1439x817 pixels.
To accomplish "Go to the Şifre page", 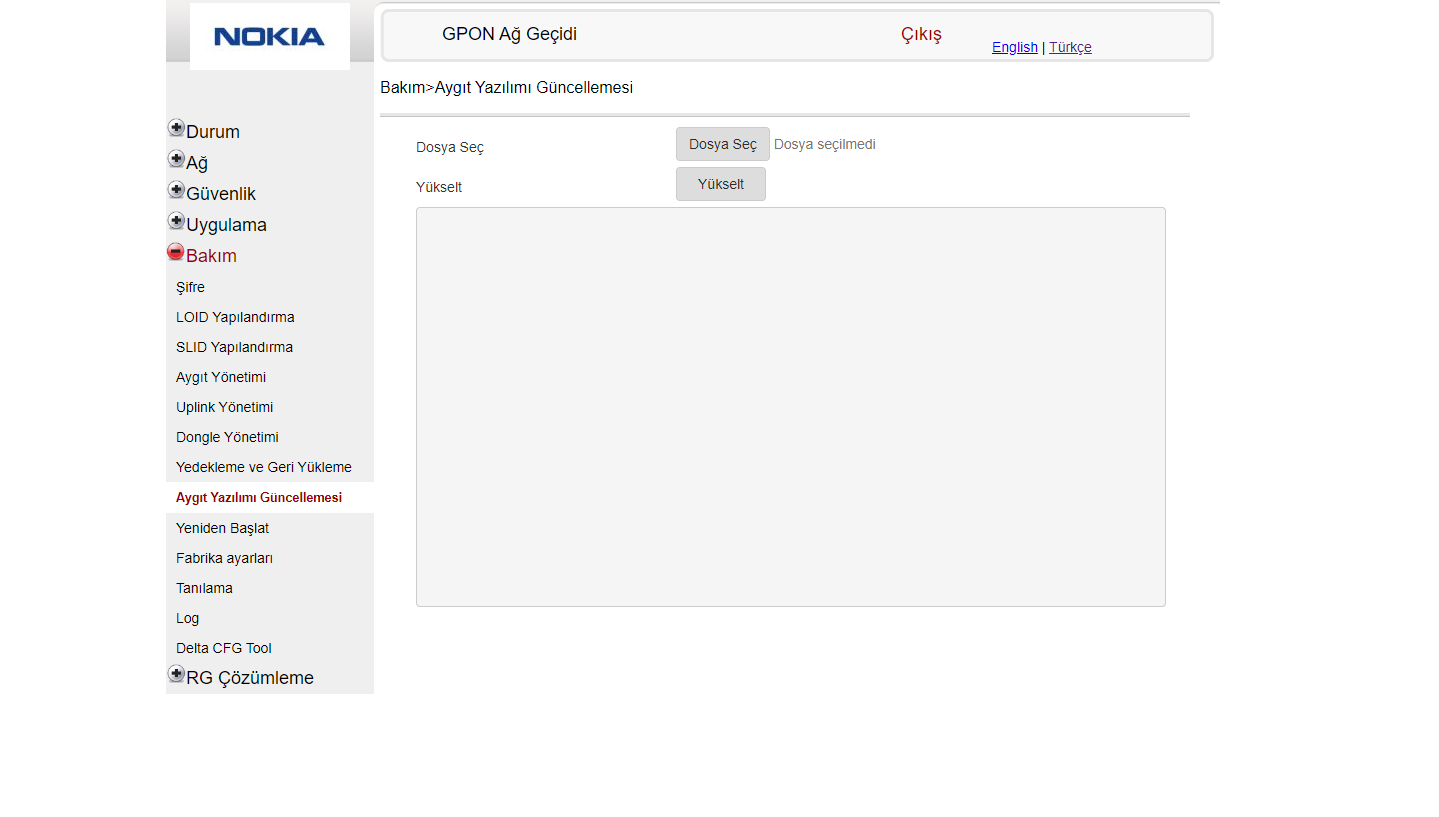I will tap(190, 287).
